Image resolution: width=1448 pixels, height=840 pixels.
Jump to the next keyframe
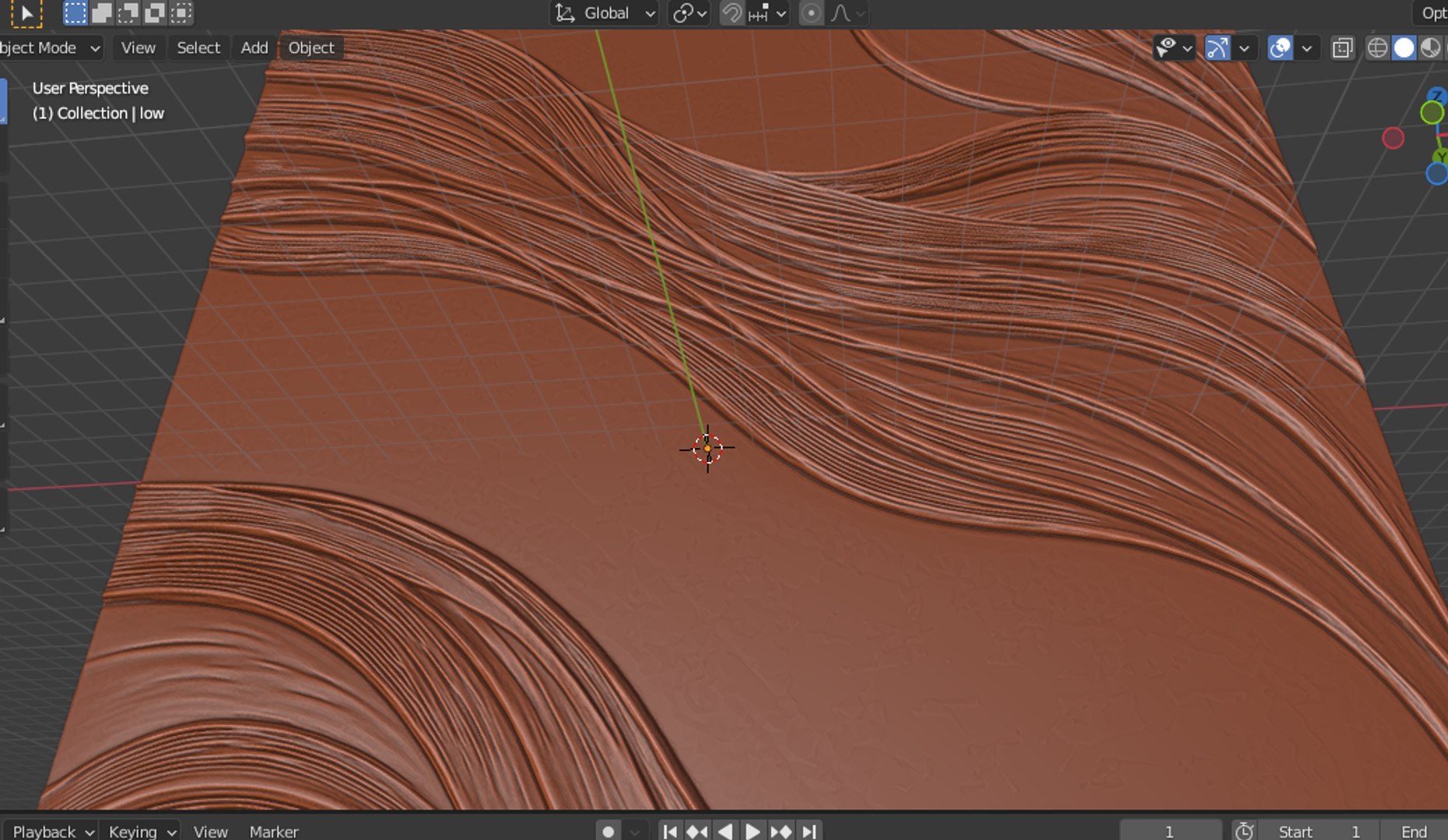point(780,831)
